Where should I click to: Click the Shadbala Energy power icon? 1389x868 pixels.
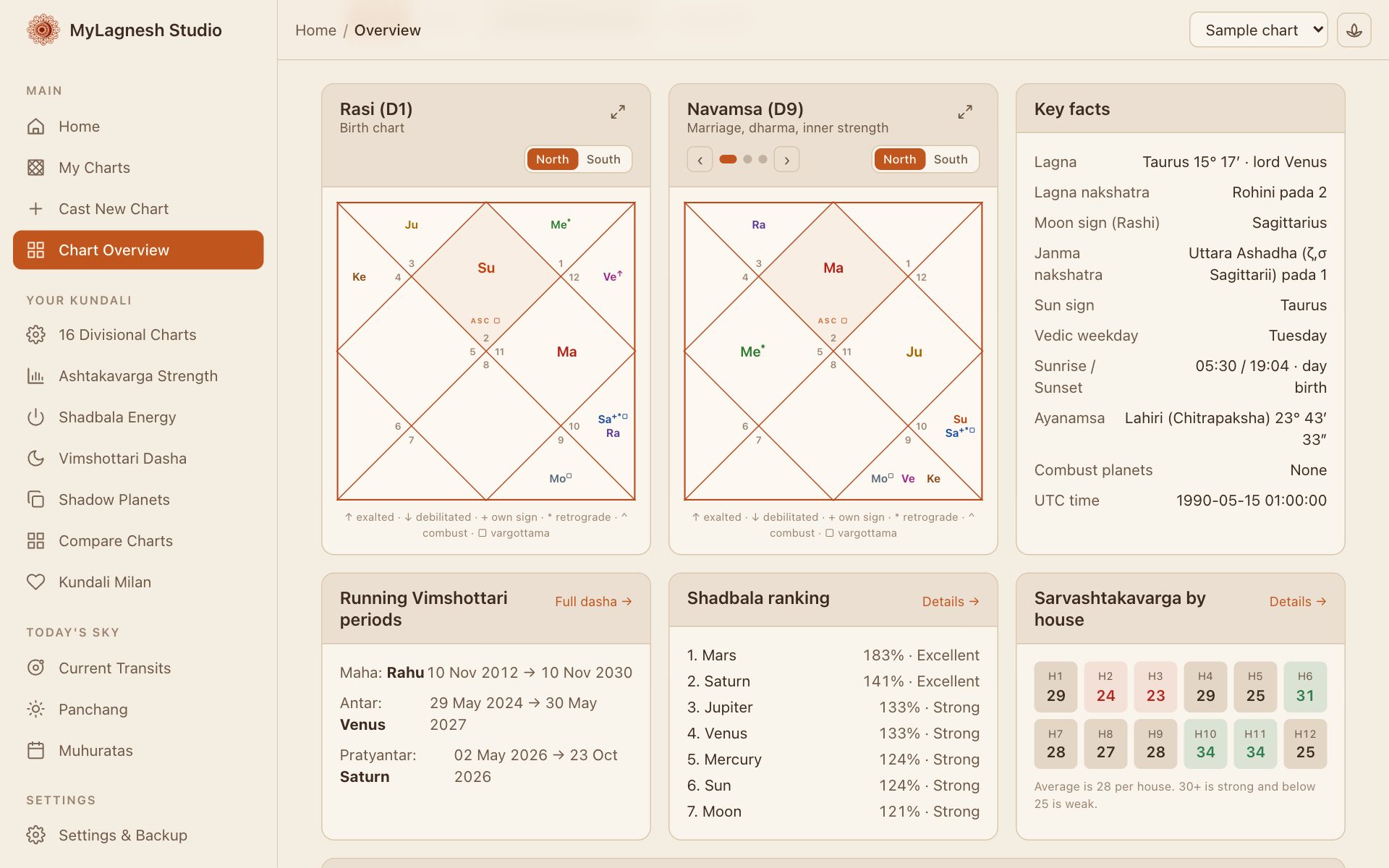[x=35, y=417]
